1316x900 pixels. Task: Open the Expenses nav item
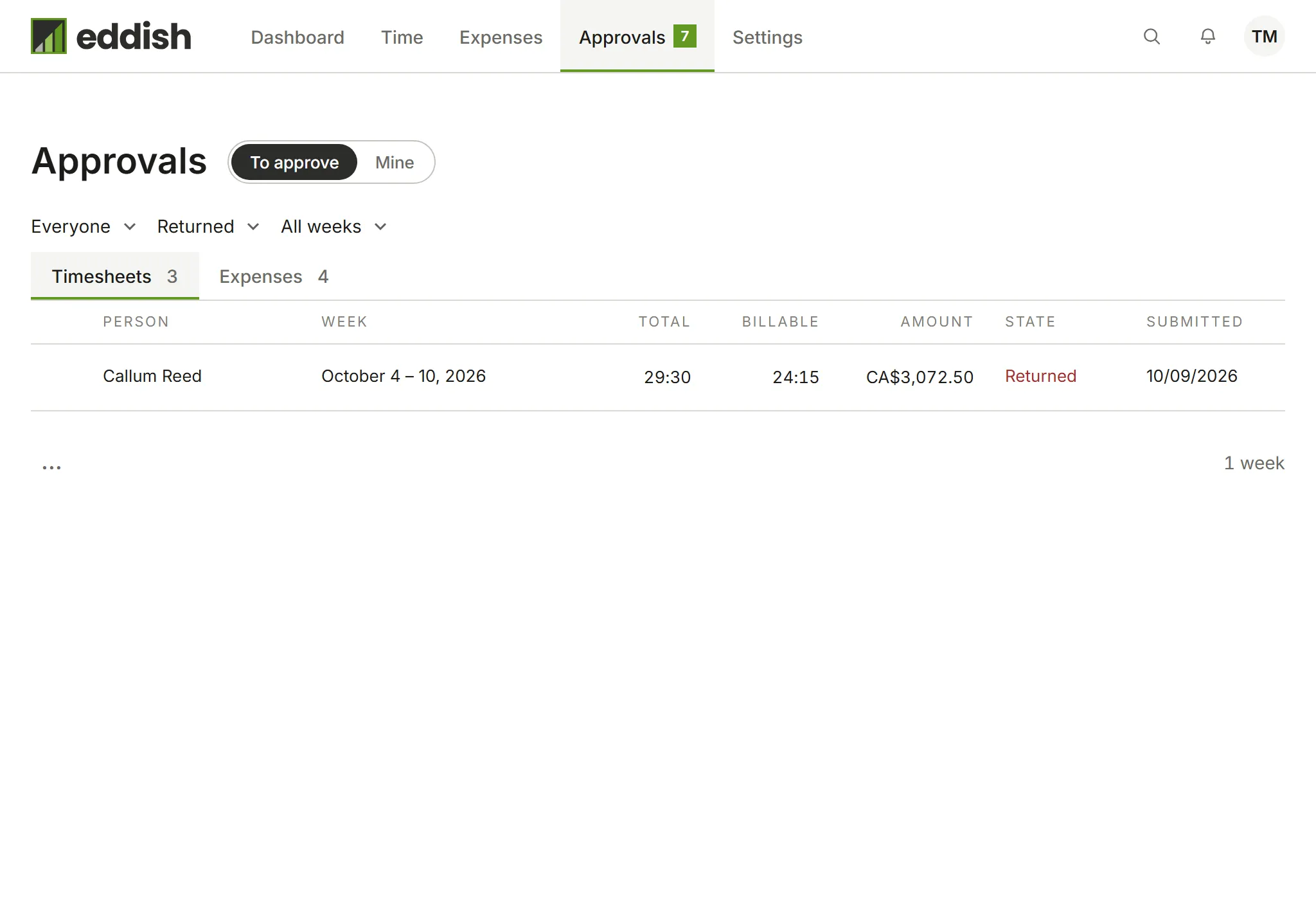tap(501, 37)
